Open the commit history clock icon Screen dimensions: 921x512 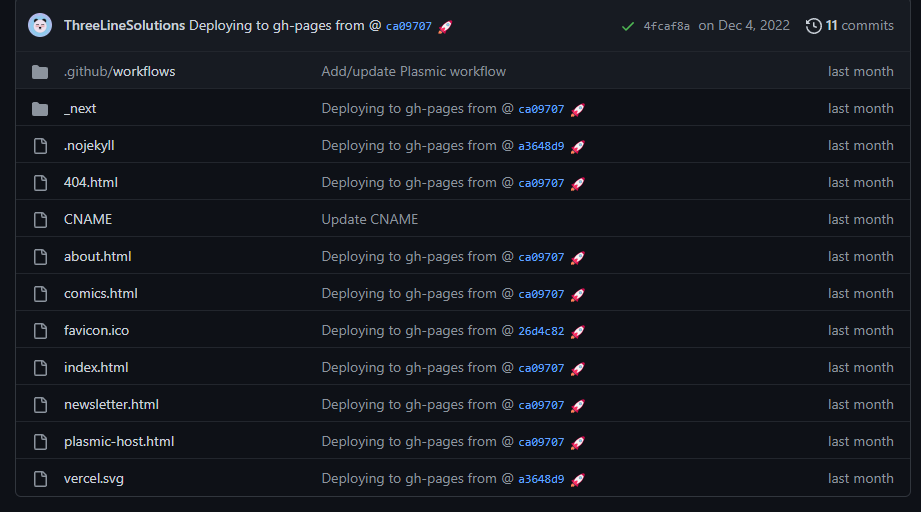(x=814, y=26)
